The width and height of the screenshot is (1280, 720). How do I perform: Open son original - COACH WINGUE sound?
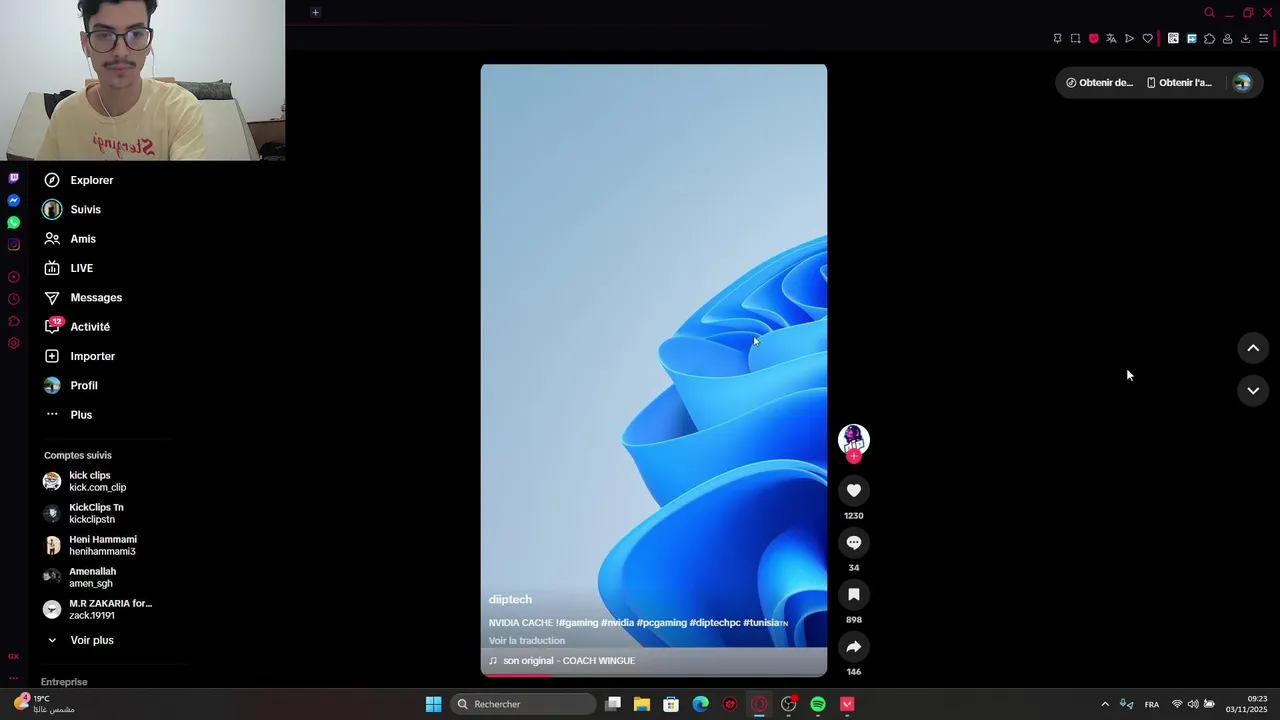click(x=562, y=660)
